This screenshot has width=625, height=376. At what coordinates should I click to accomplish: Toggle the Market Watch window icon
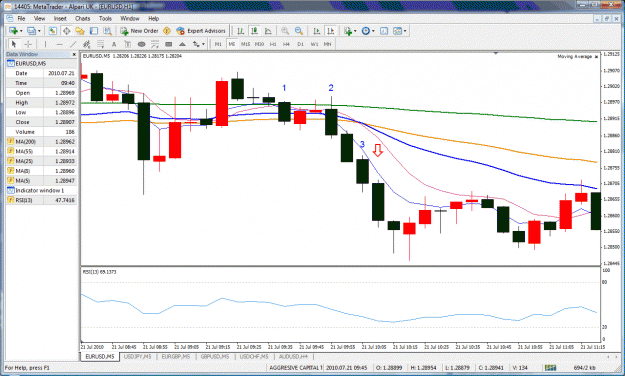coord(53,31)
